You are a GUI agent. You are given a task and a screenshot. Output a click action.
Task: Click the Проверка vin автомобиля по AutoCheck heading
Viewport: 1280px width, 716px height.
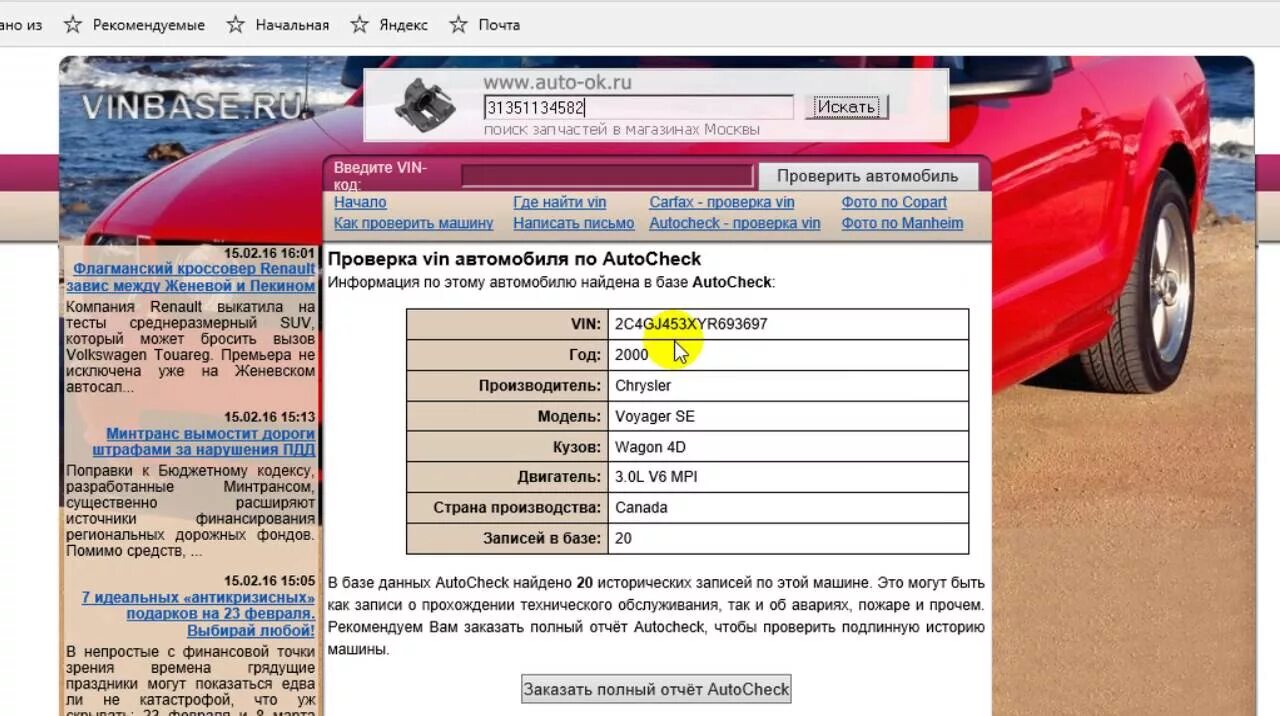(515, 259)
